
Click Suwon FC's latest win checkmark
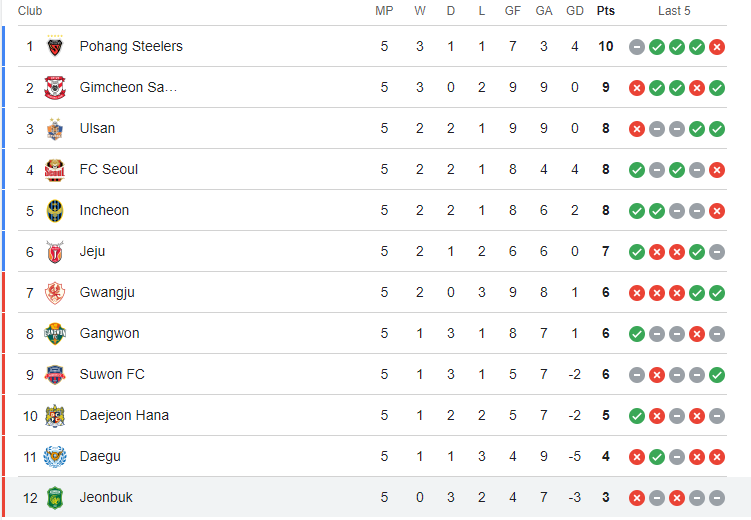tap(717, 375)
